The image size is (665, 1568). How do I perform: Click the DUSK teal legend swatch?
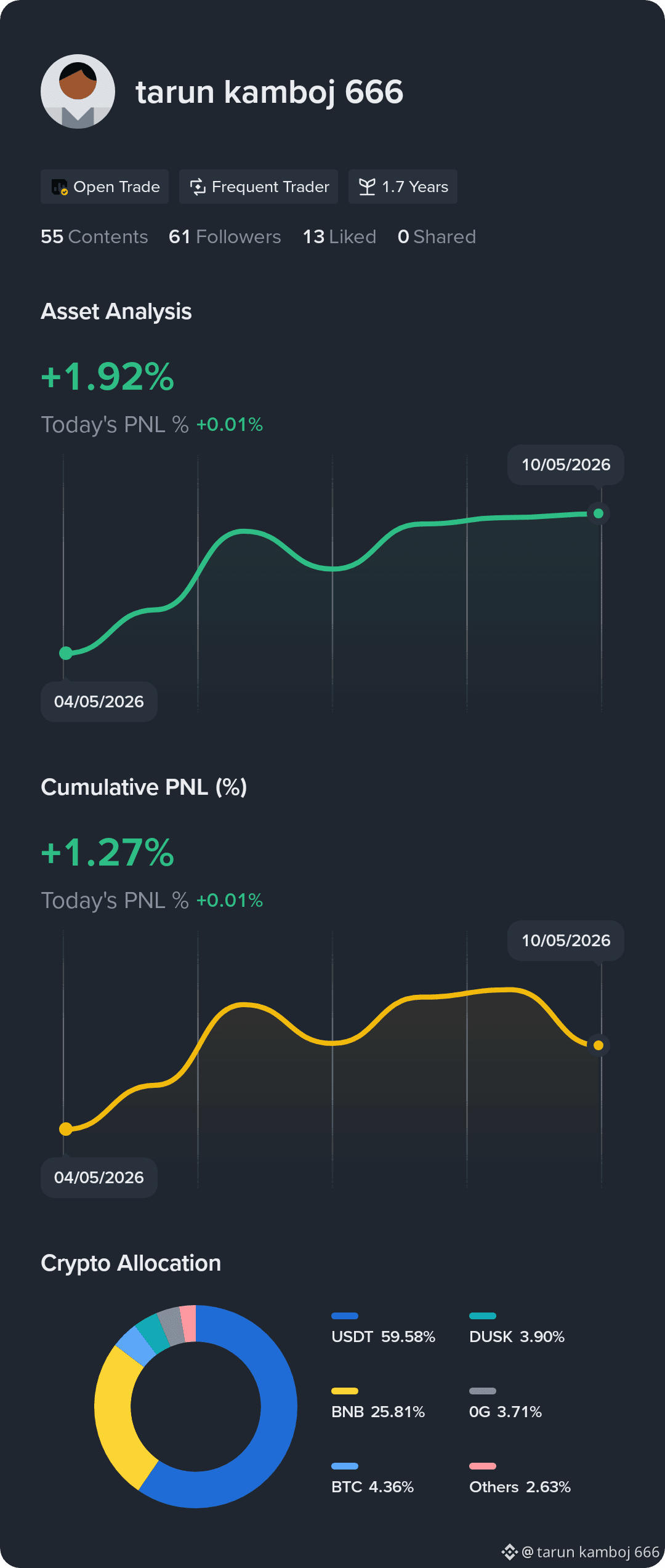tap(483, 1316)
